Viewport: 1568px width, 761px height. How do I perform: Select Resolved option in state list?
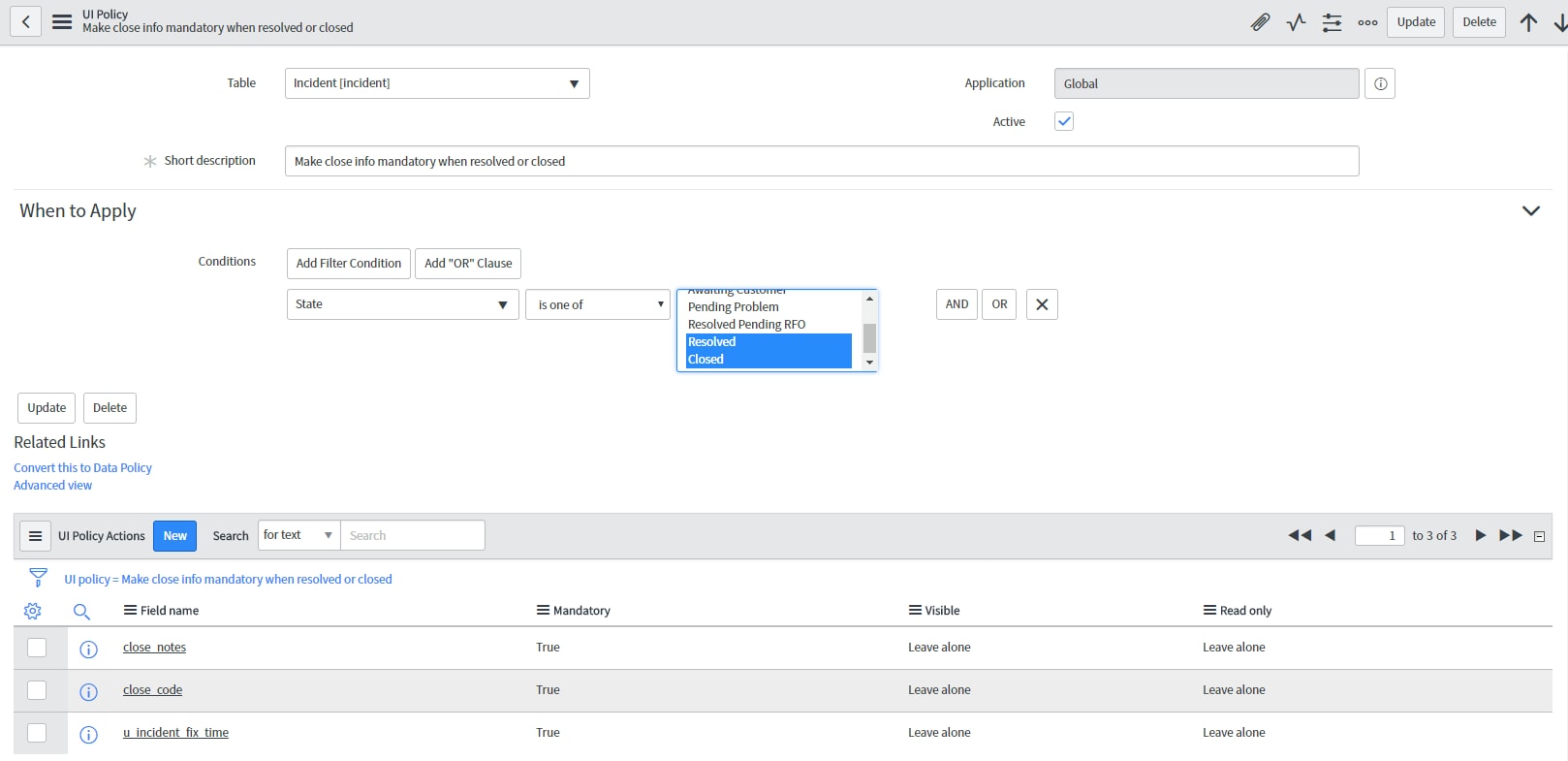768,341
